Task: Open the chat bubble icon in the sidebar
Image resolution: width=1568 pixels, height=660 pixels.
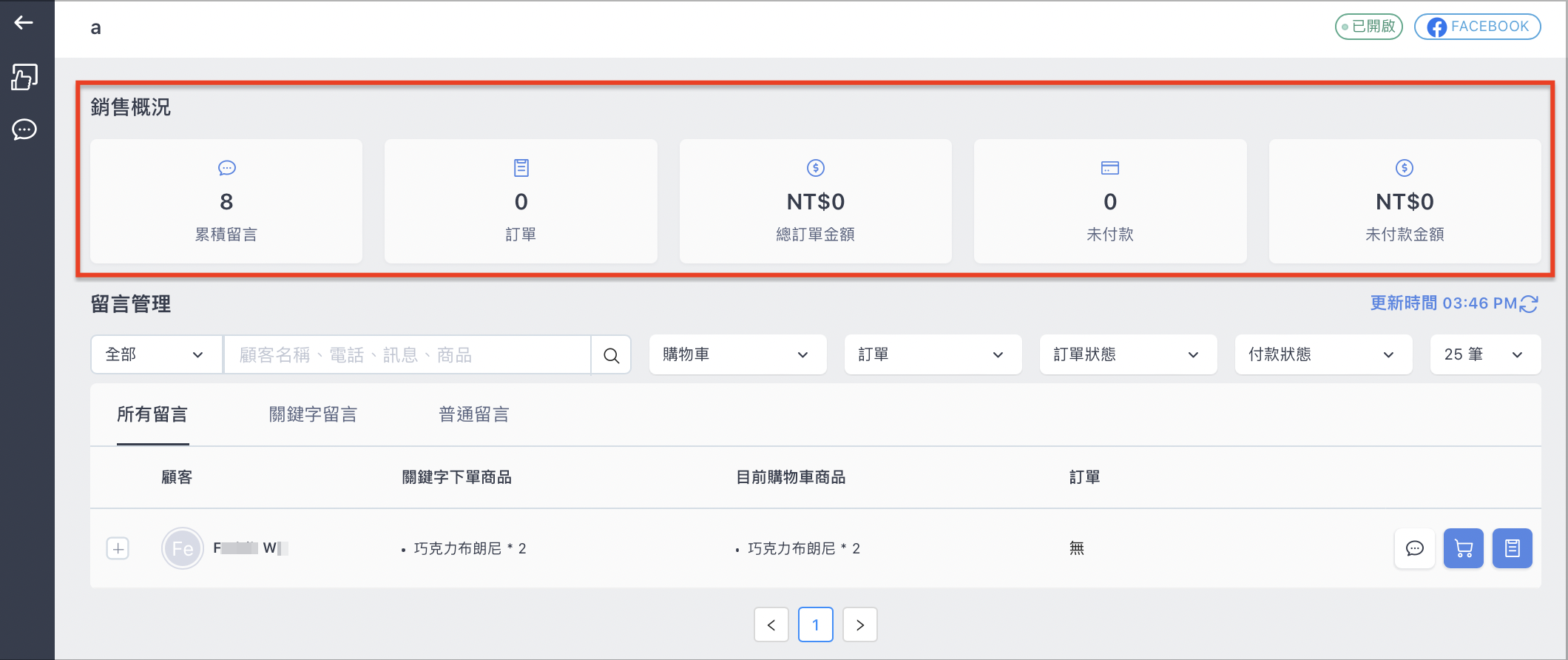Action: pos(24,129)
